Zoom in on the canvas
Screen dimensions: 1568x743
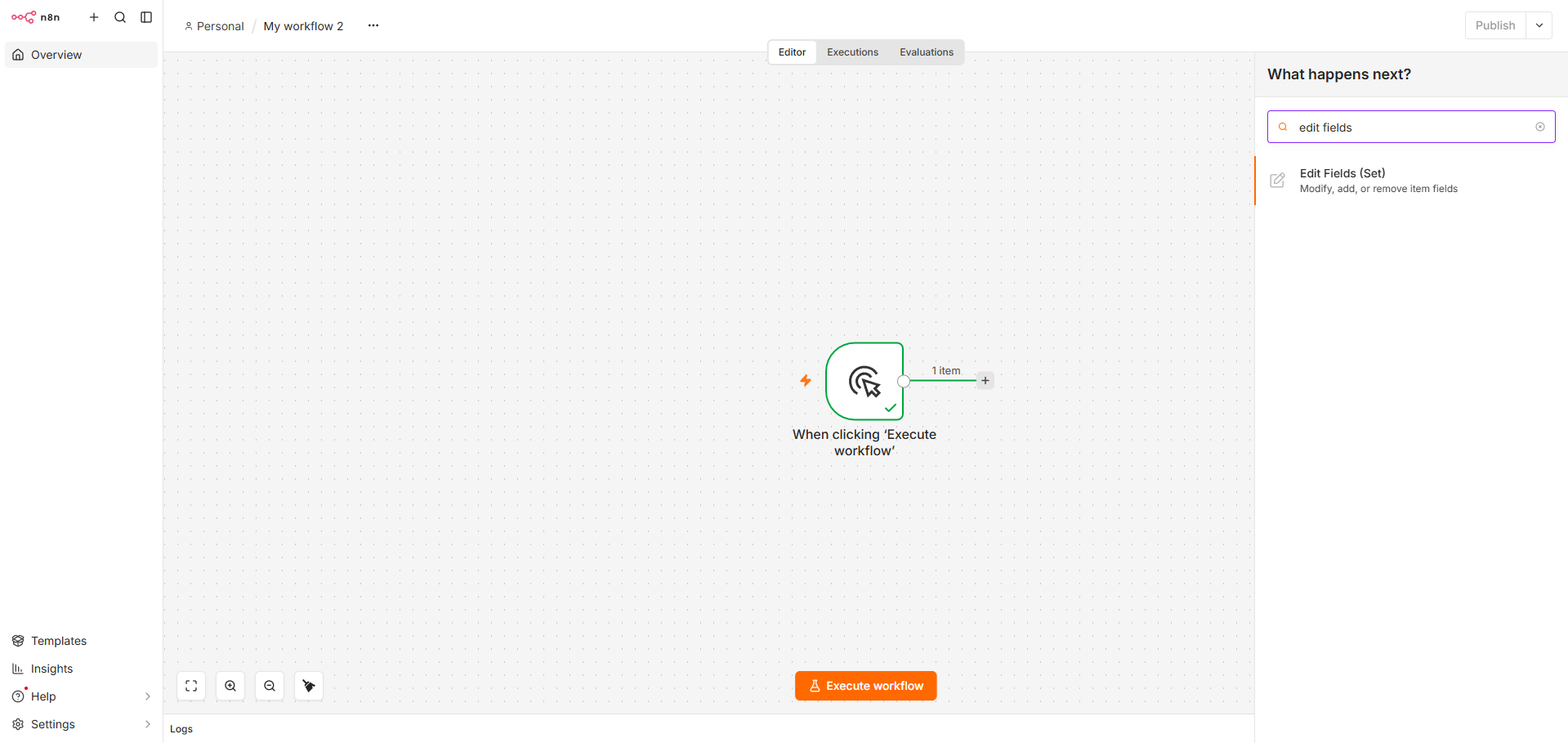click(x=230, y=686)
